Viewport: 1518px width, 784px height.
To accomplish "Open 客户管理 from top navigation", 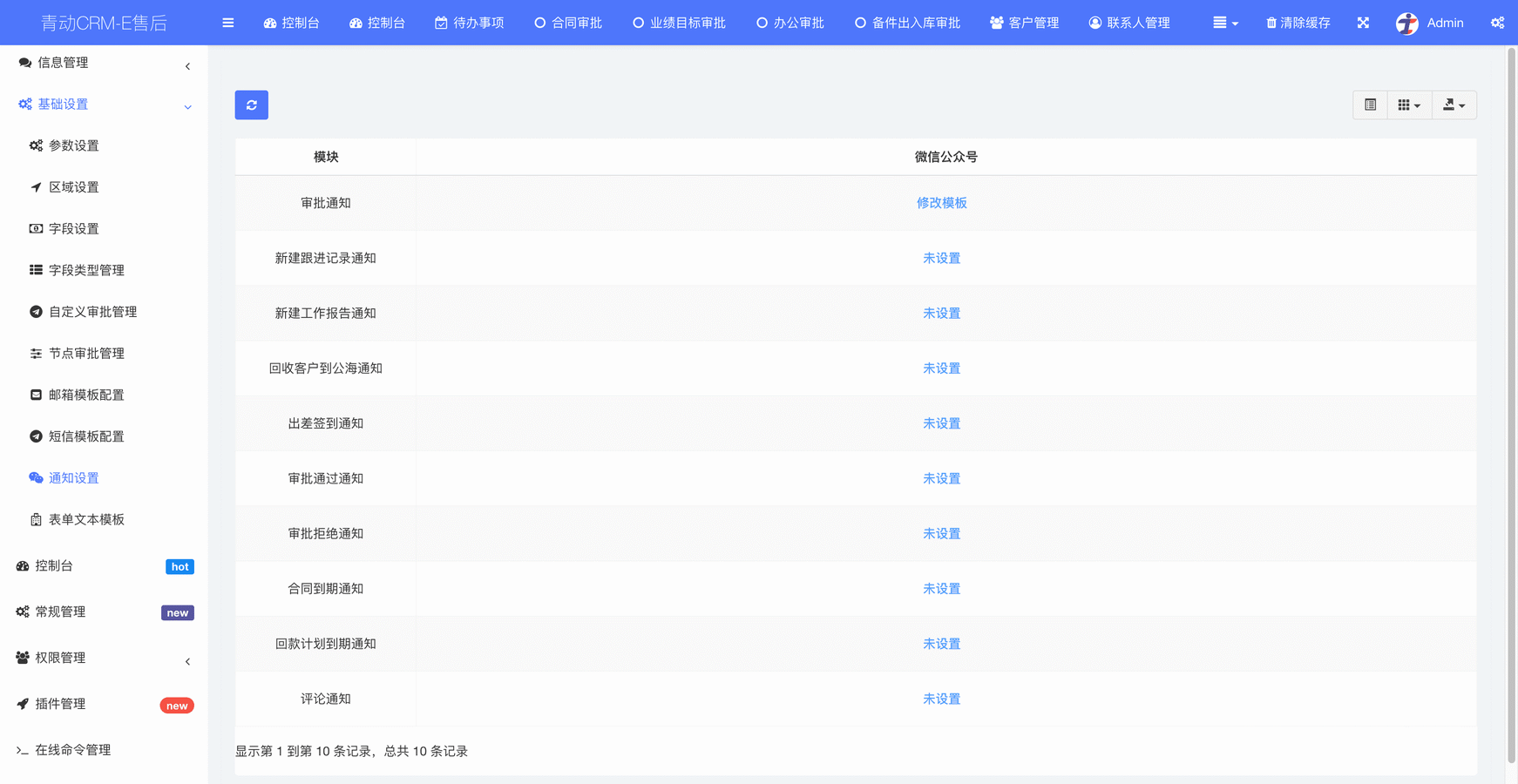I will 1024,23.
